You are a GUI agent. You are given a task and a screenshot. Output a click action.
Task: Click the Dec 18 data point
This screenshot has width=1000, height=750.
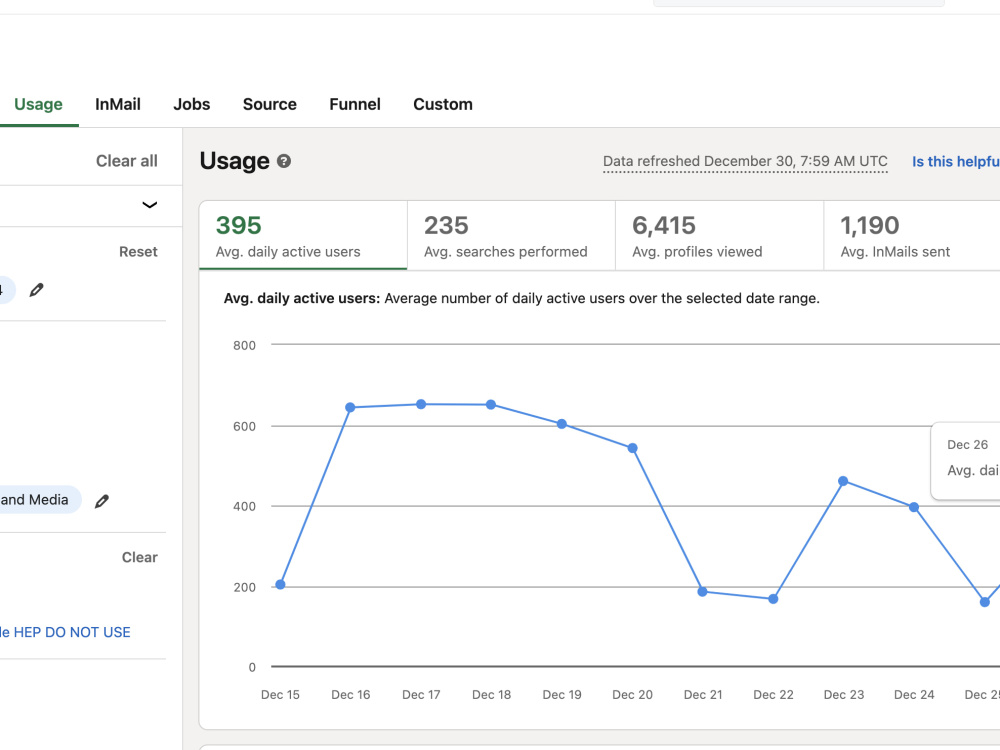[491, 404]
